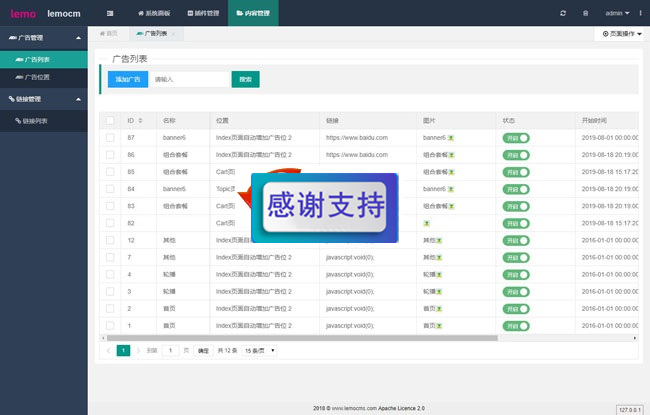Click the scrollbar left arrow under the table
Screen dimensions: 650x415
[103, 338]
